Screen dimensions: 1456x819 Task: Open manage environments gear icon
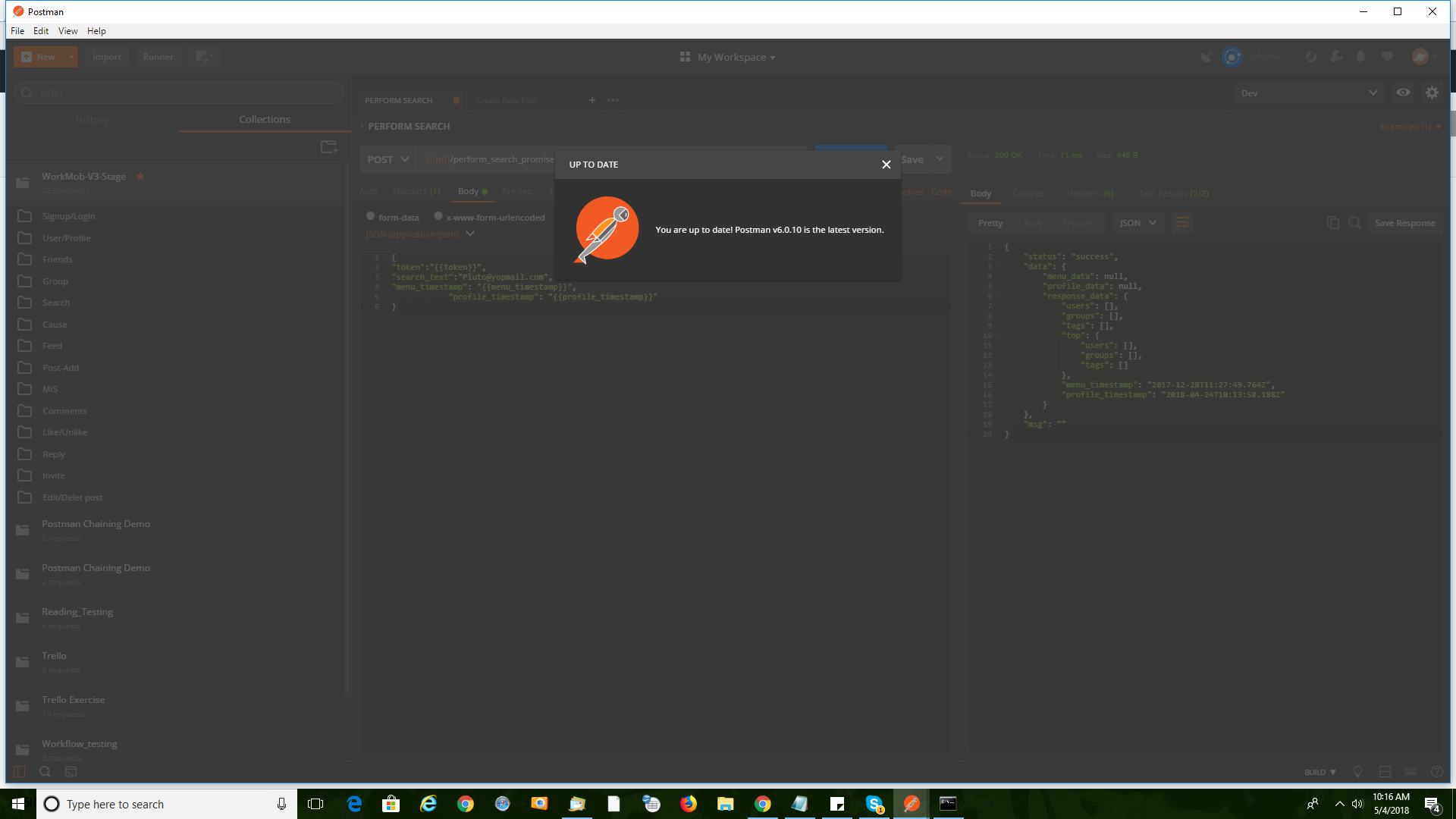[x=1432, y=92]
